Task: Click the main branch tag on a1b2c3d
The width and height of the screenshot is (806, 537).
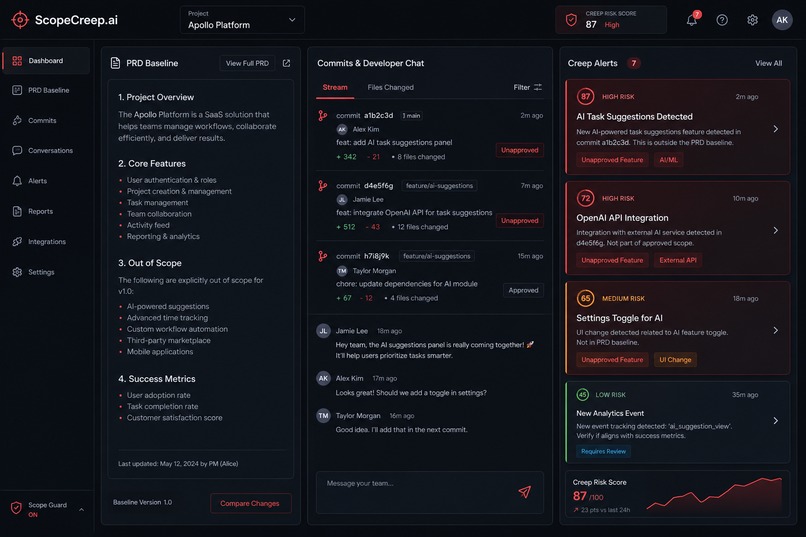Action: tap(411, 116)
